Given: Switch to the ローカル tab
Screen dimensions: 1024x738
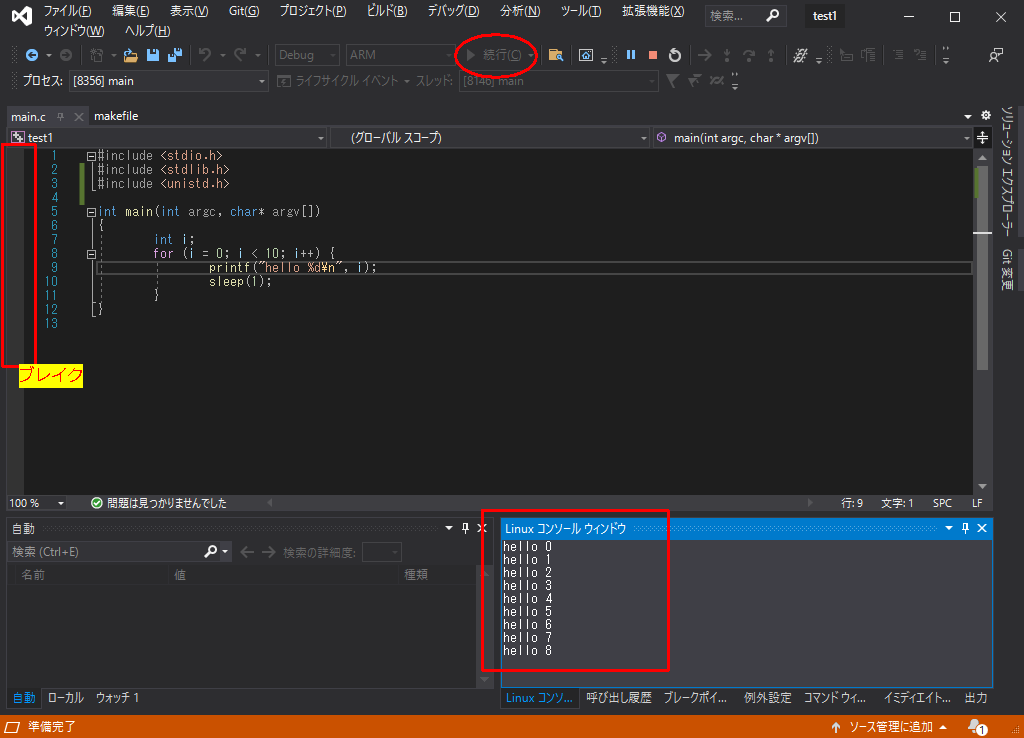Looking at the screenshot, I should [66, 698].
